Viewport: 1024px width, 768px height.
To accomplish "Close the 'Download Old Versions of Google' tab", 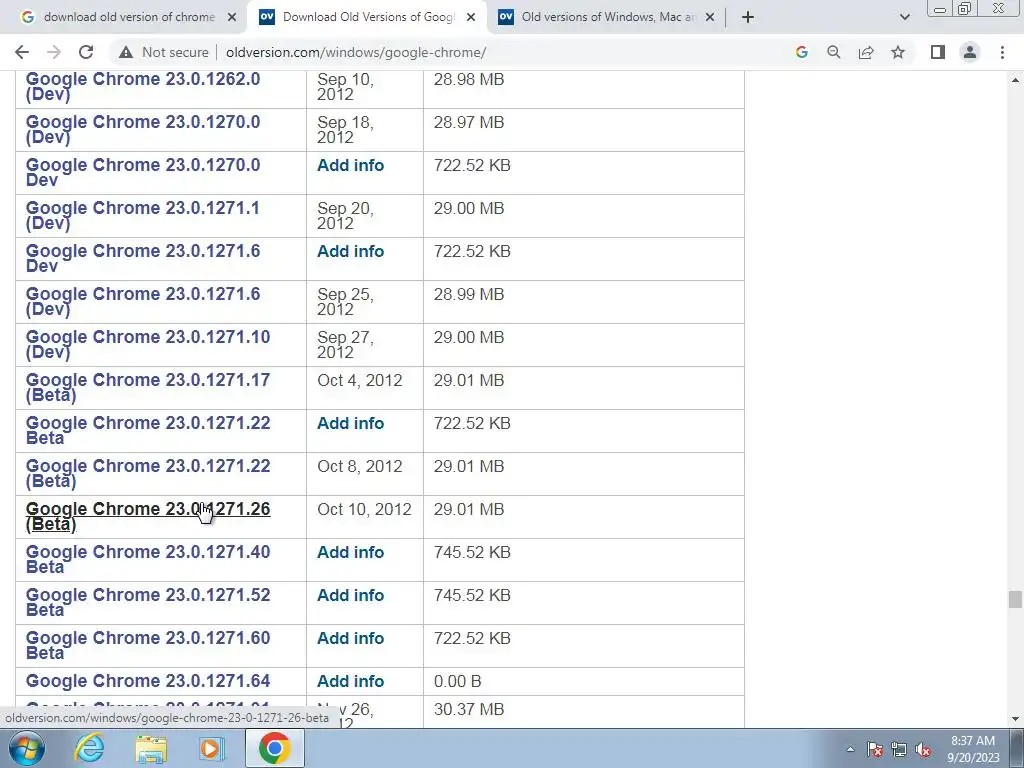I will (471, 17).
